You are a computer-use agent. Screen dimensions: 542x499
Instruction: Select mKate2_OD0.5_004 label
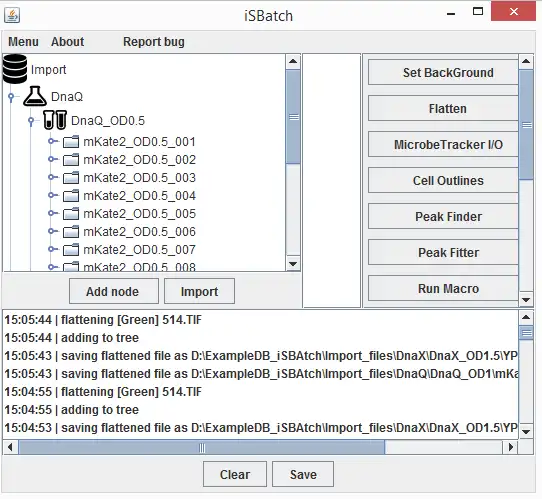(x=140, y=196)
